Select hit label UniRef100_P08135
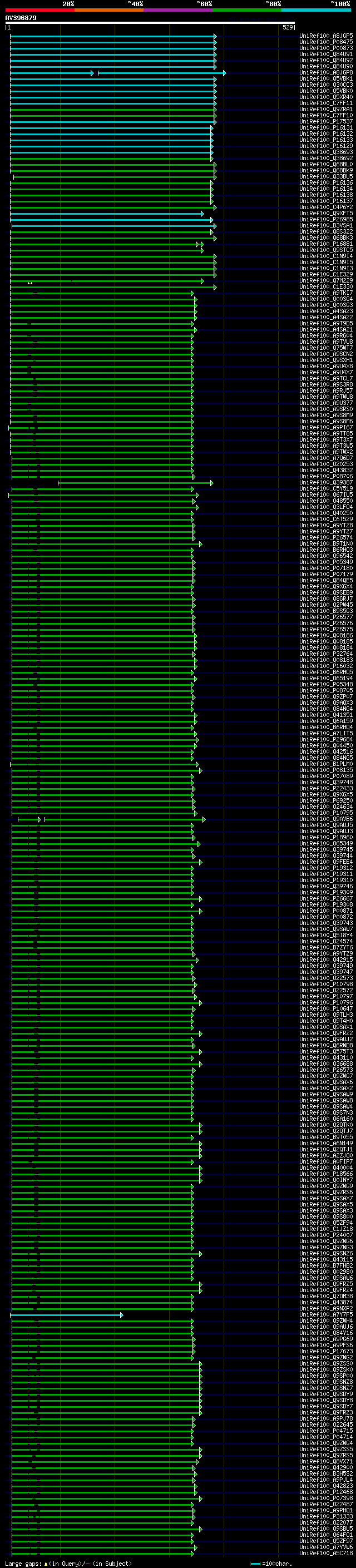 [325, 770]
